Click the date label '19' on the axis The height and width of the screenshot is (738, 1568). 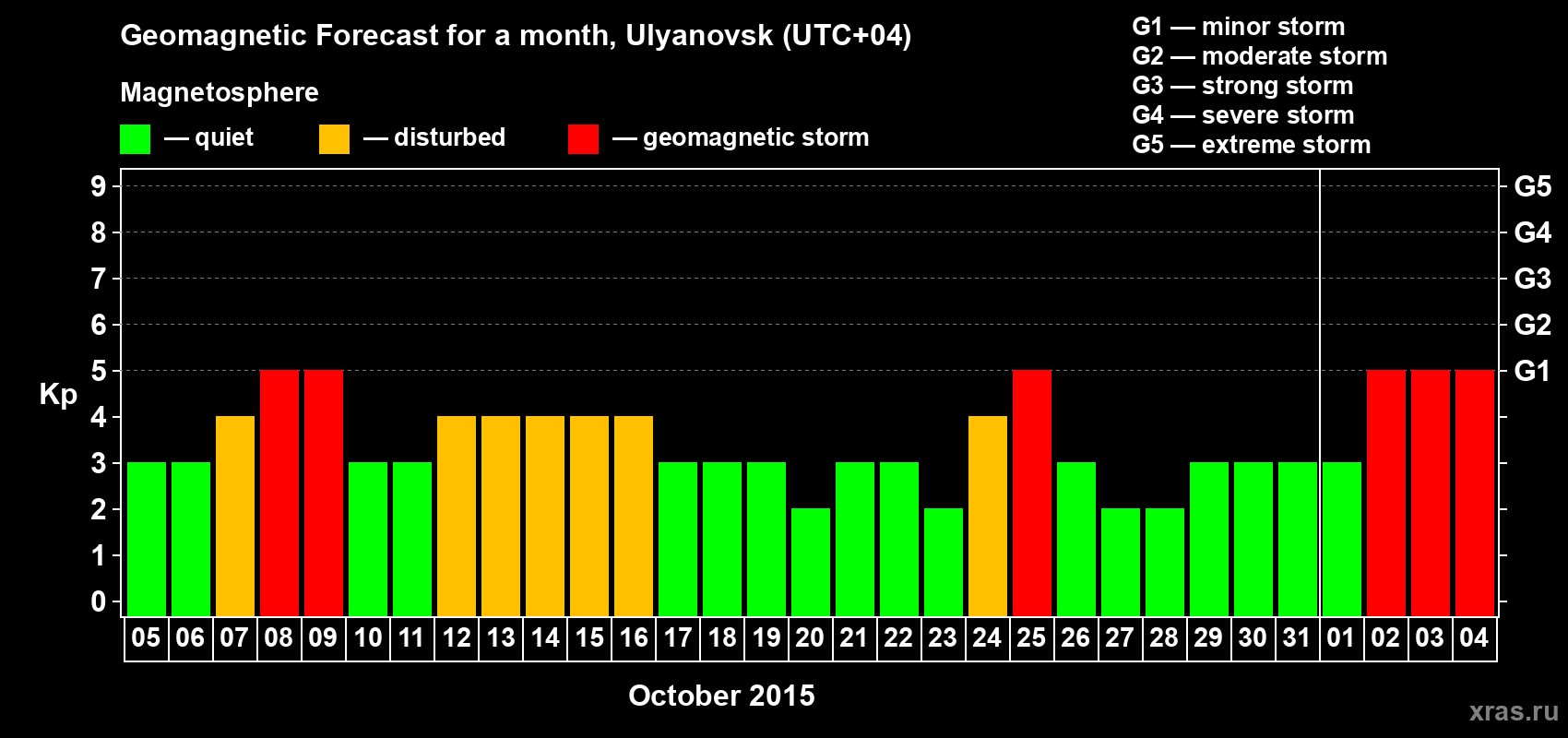pyautogui.click(x=766, y=638)
